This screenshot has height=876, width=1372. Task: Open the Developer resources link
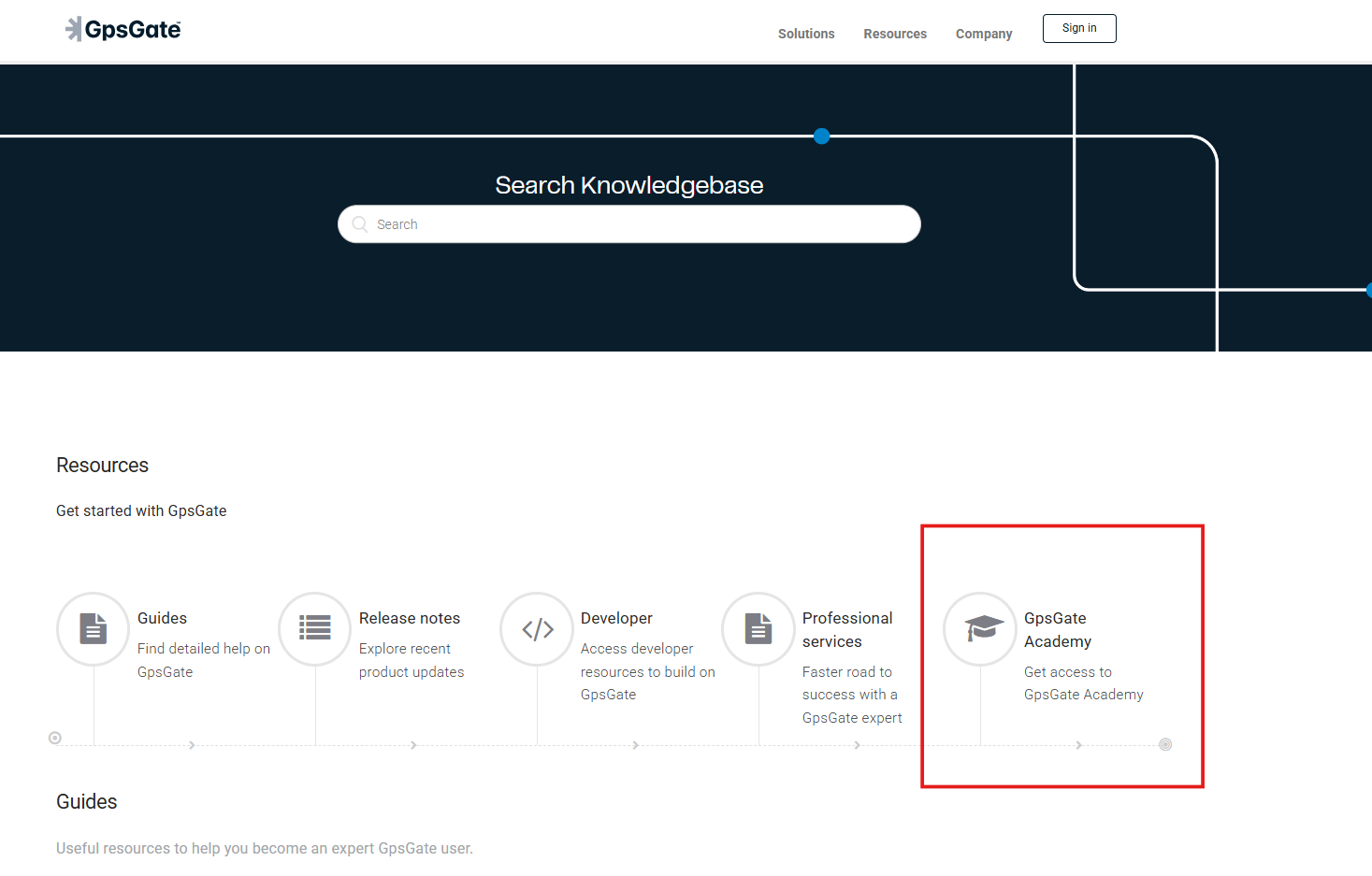[x=616, y=618]
